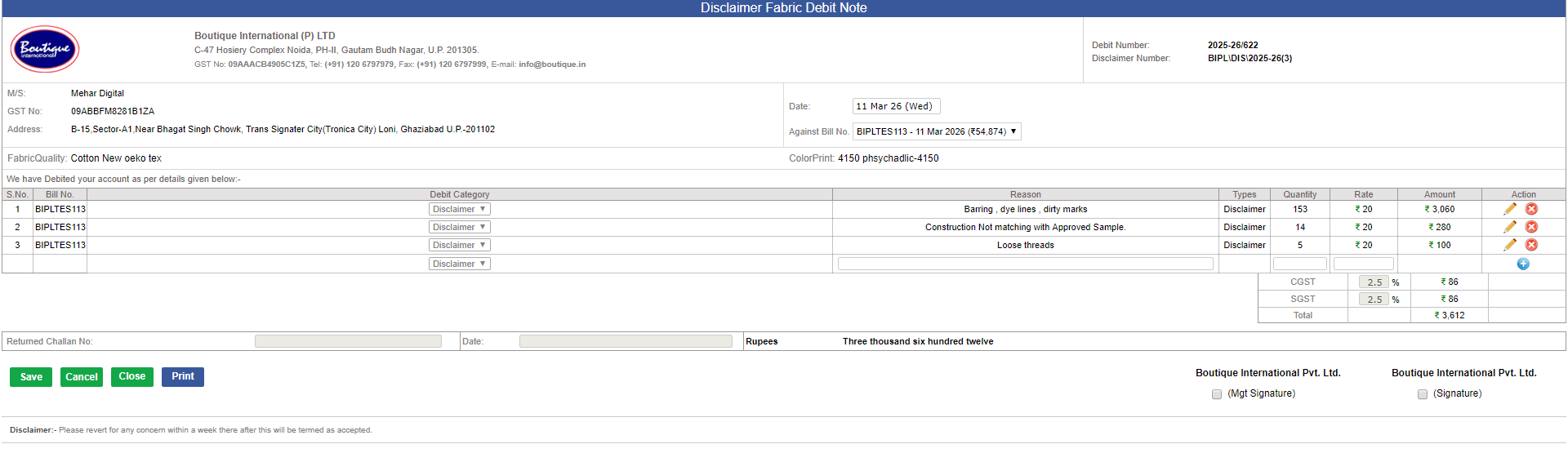The height and width of the screenshot is (453, 1568).
Task: Open Debit Category dropdown for row 3
Action: tap(460, 245)
